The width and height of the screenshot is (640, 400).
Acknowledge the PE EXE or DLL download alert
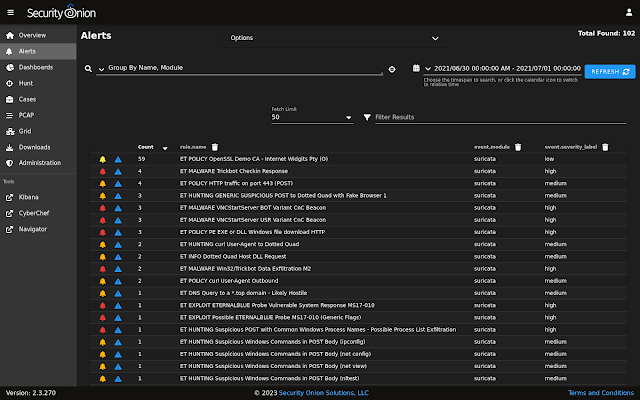(x=102, y=233)
